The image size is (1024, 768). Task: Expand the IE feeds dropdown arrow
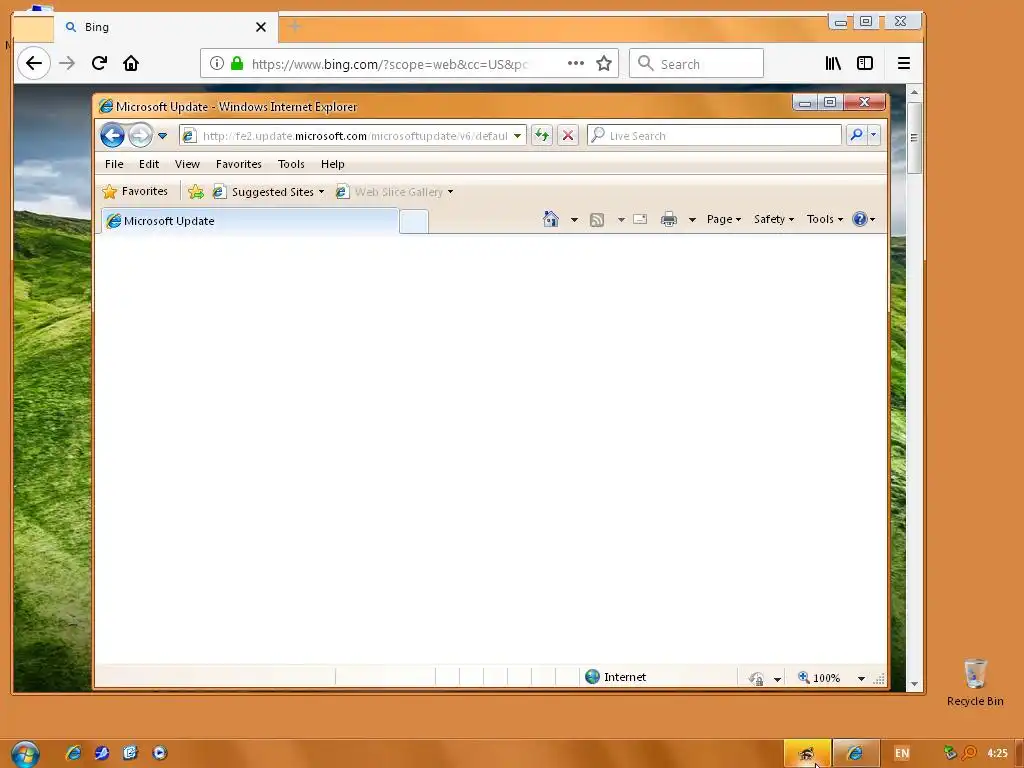click(621, 220)
